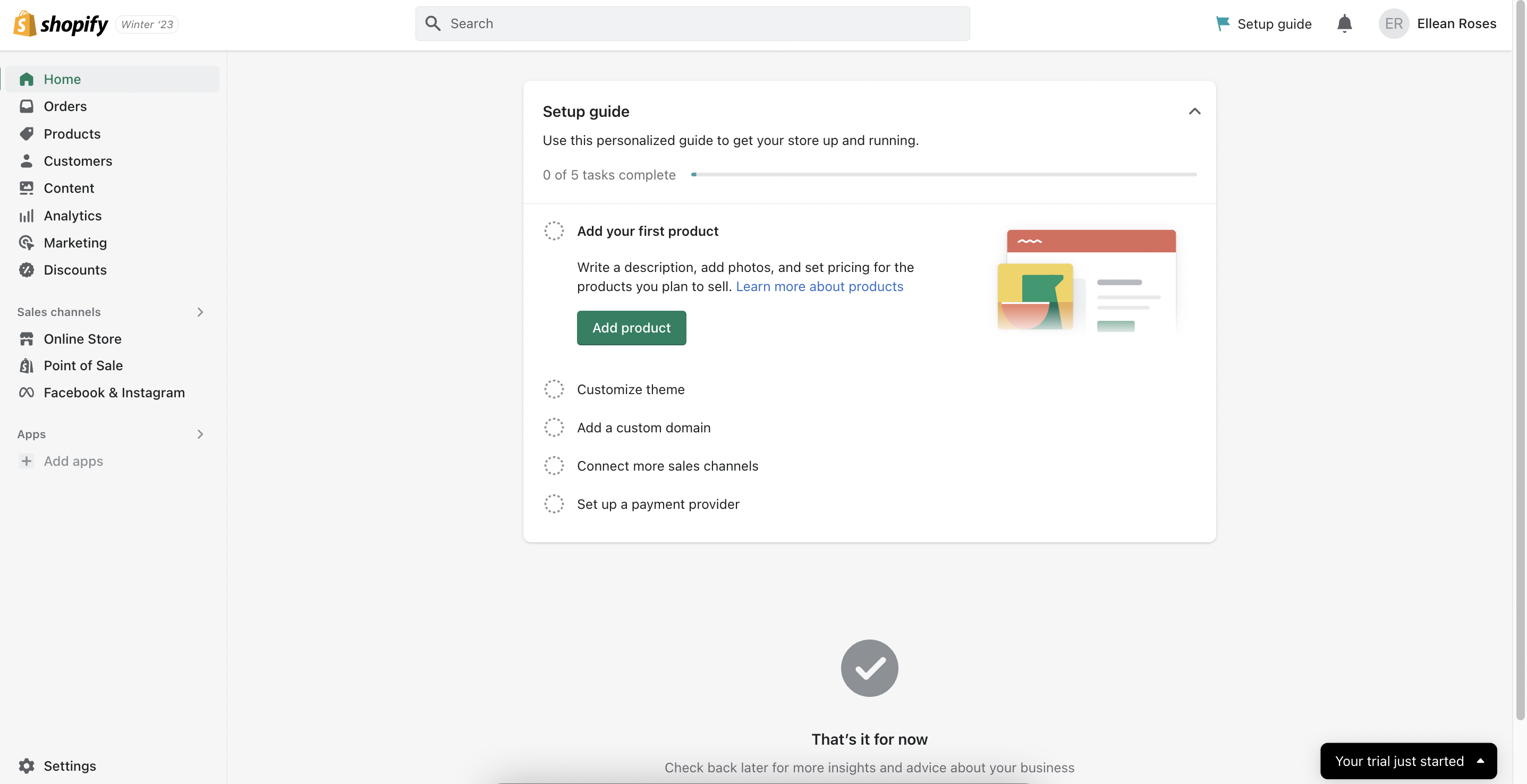Viewport: 1527px width, 784px height.
Task: Expand the Customize theme task
Action: point(631,389)
